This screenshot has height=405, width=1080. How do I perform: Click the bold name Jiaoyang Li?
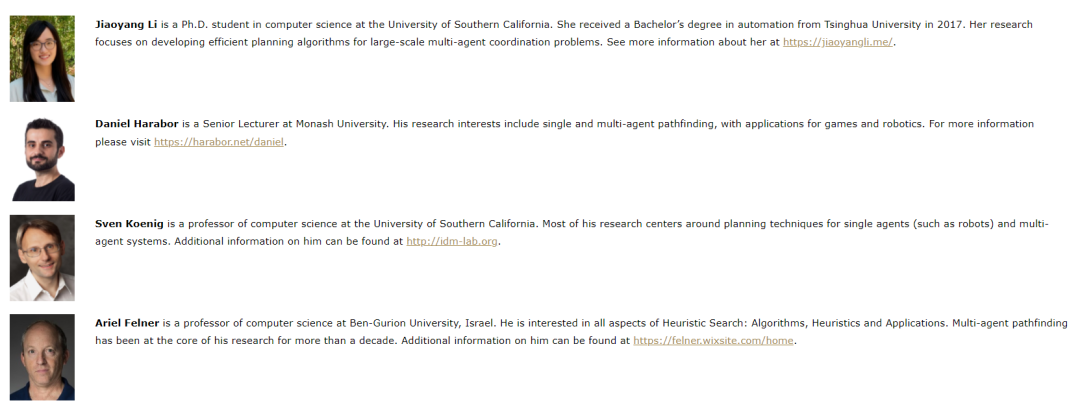click(125, 24)
